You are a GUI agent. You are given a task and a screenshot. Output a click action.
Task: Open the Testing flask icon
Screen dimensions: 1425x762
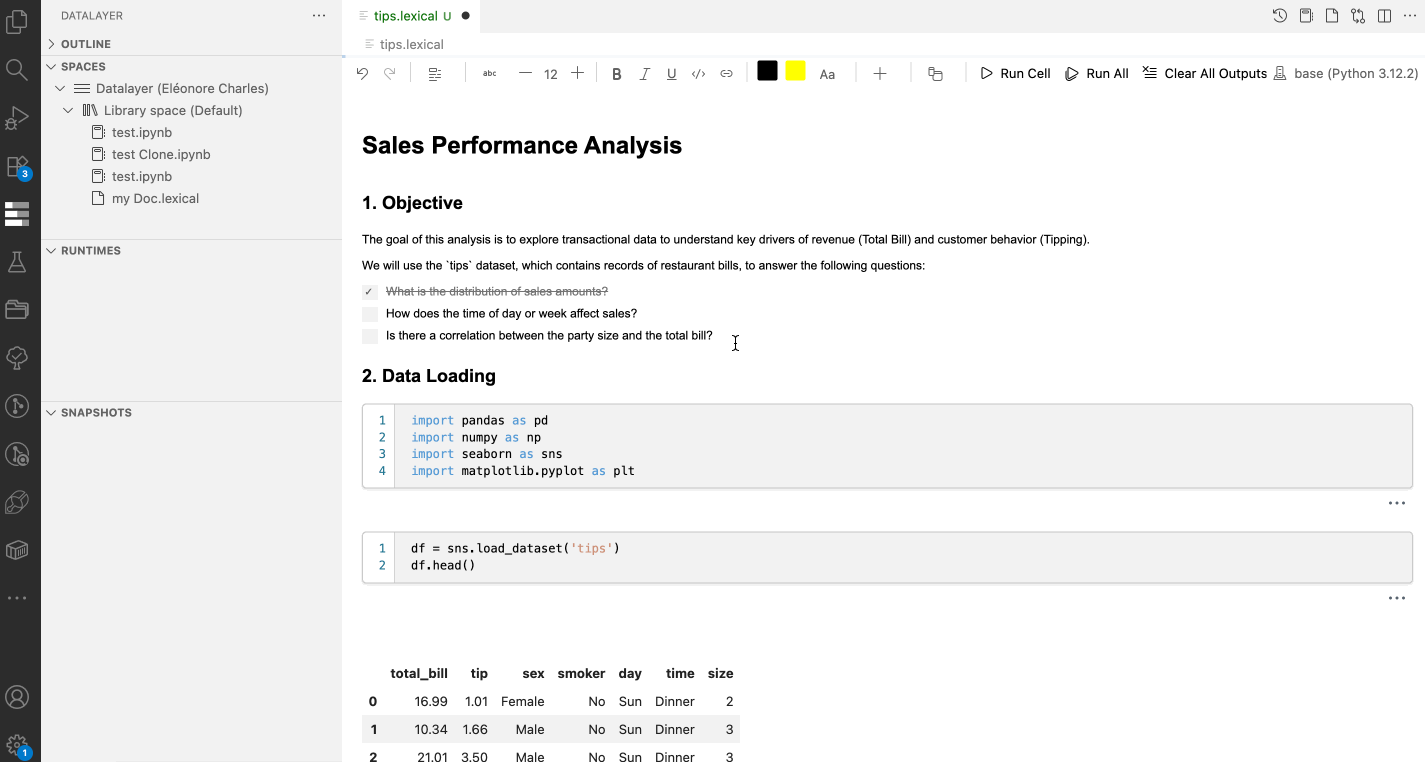tap(17, 262)
